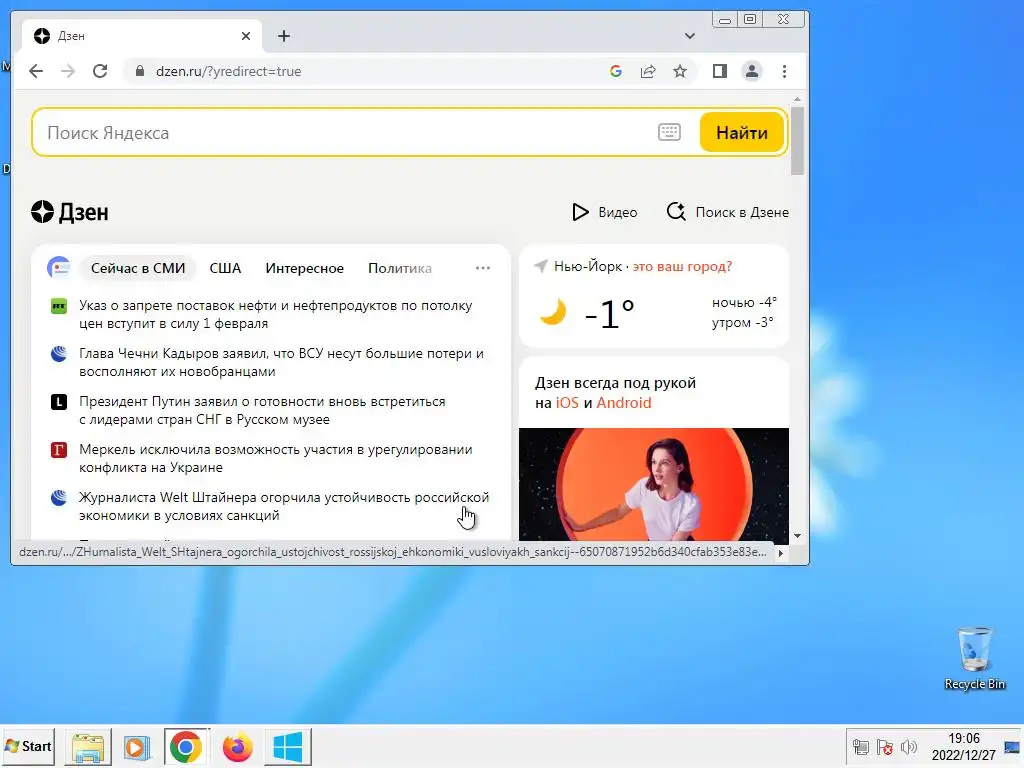Click the share page icon
The image size is (1024, 768).
click(x=648, y=71)
